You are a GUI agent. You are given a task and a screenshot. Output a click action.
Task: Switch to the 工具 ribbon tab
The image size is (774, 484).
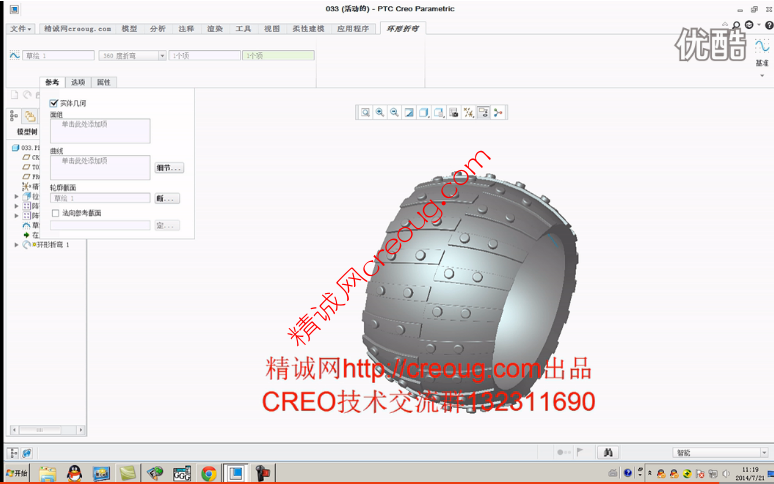[243, 29]
